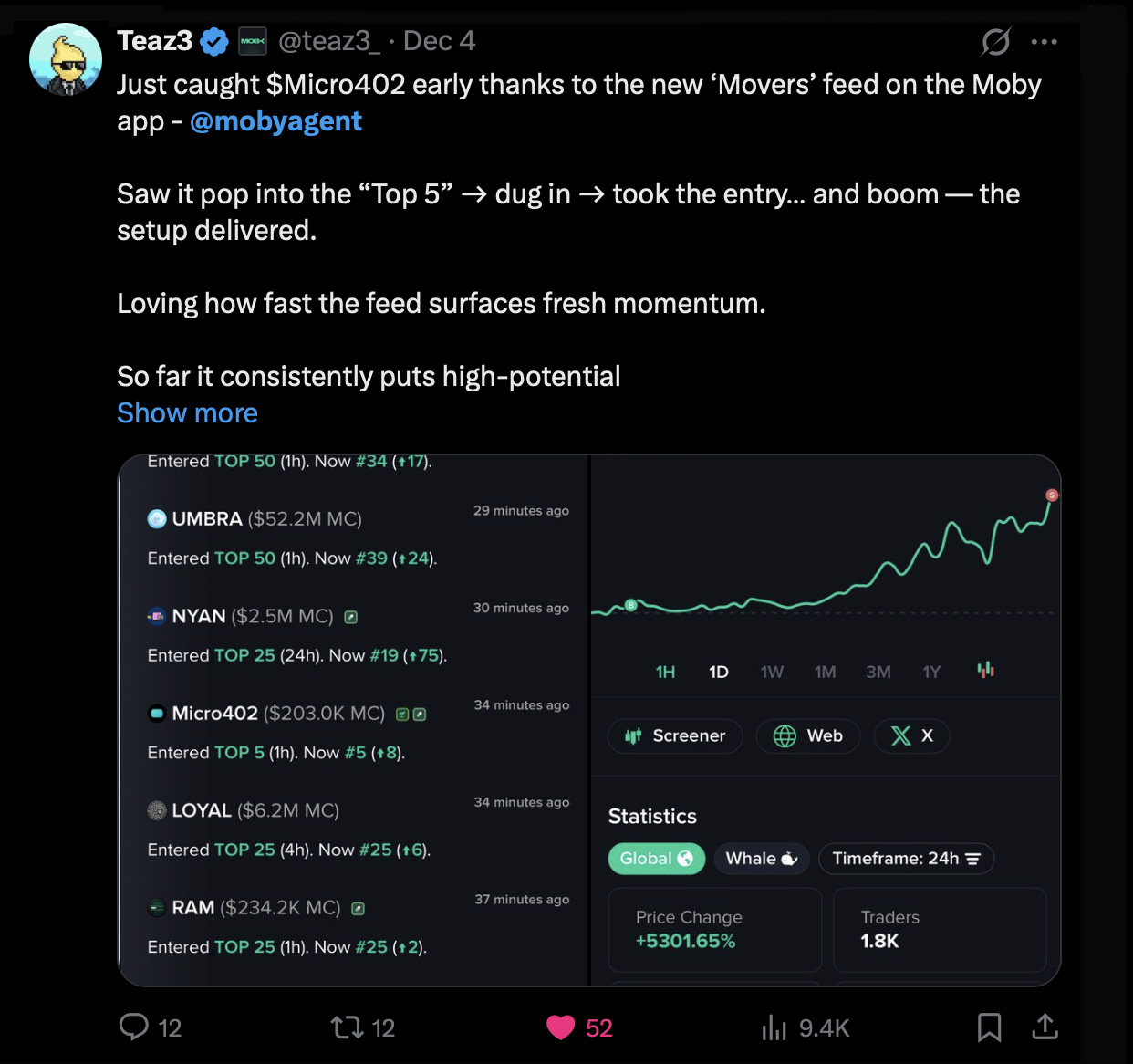Click the Screener button
The width and height of the screenshot is (1133, 1064).
[x=675, y=735]
